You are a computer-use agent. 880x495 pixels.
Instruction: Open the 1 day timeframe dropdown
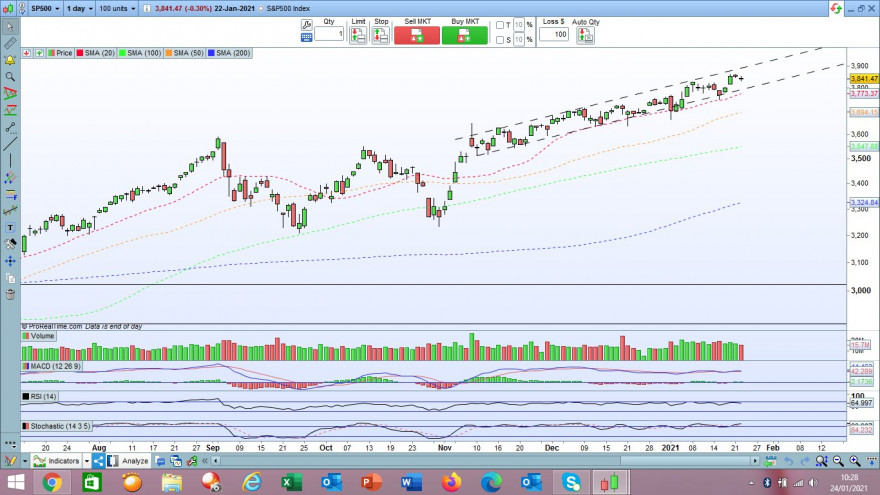[80, 8]
